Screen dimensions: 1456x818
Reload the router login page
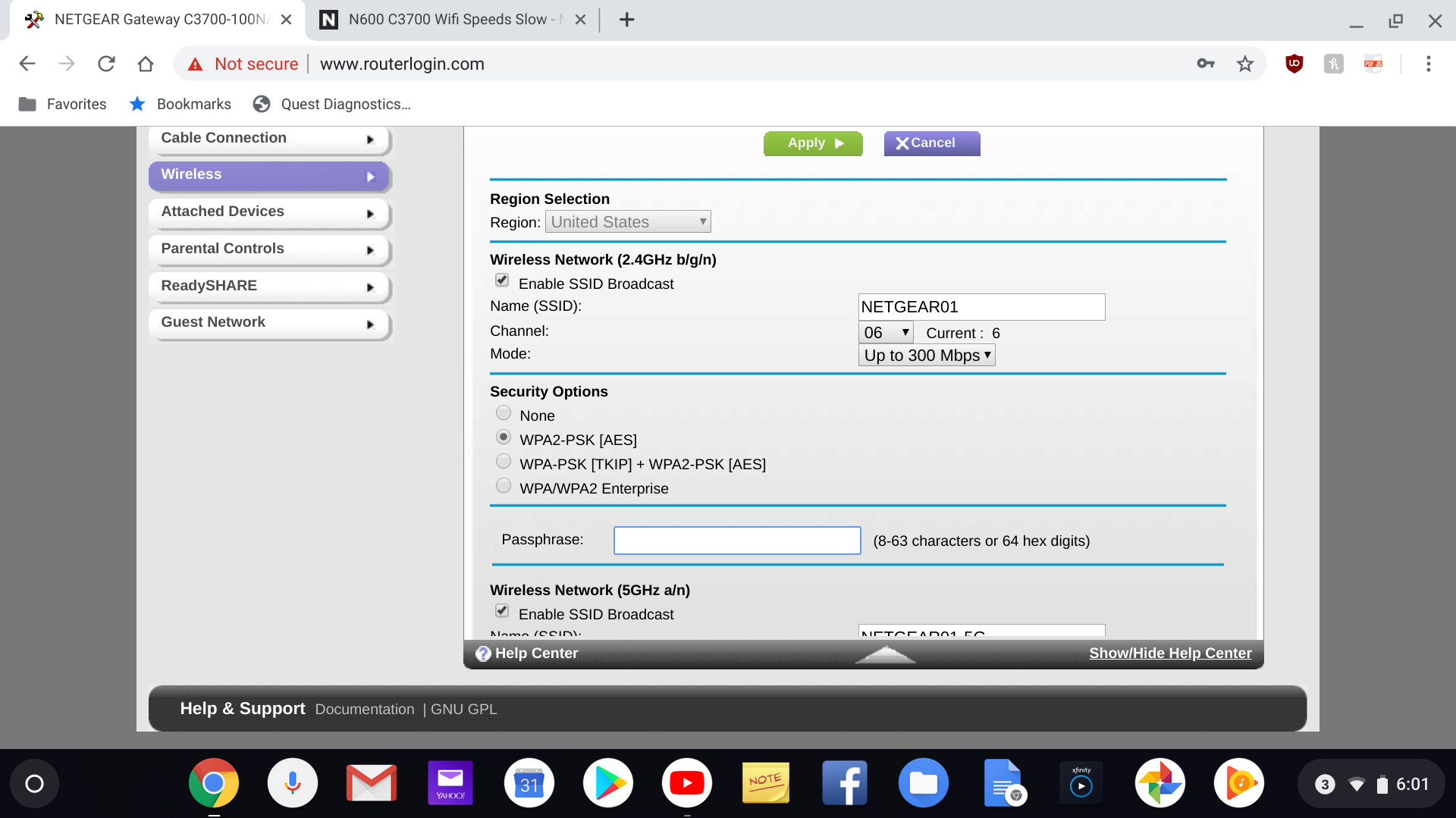pyautogui.click(x=106, y=64)
